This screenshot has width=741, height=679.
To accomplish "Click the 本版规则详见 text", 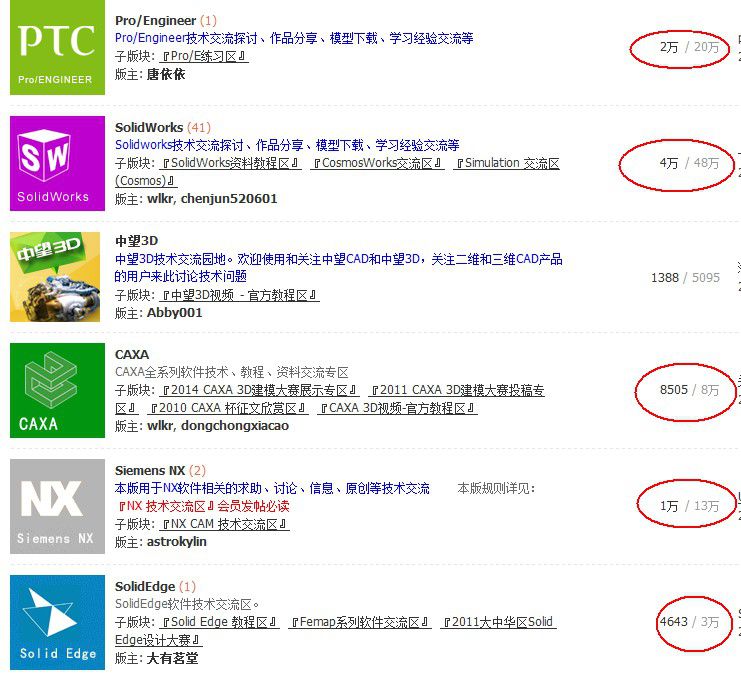I will click(x=496, y=488).
